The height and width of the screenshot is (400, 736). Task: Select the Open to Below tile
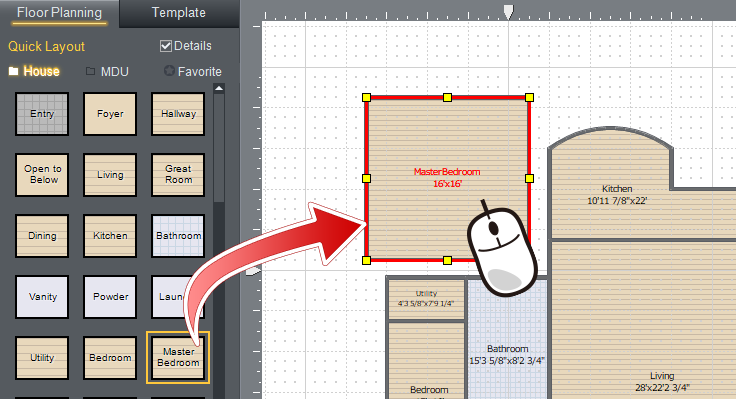pos(42,175)
